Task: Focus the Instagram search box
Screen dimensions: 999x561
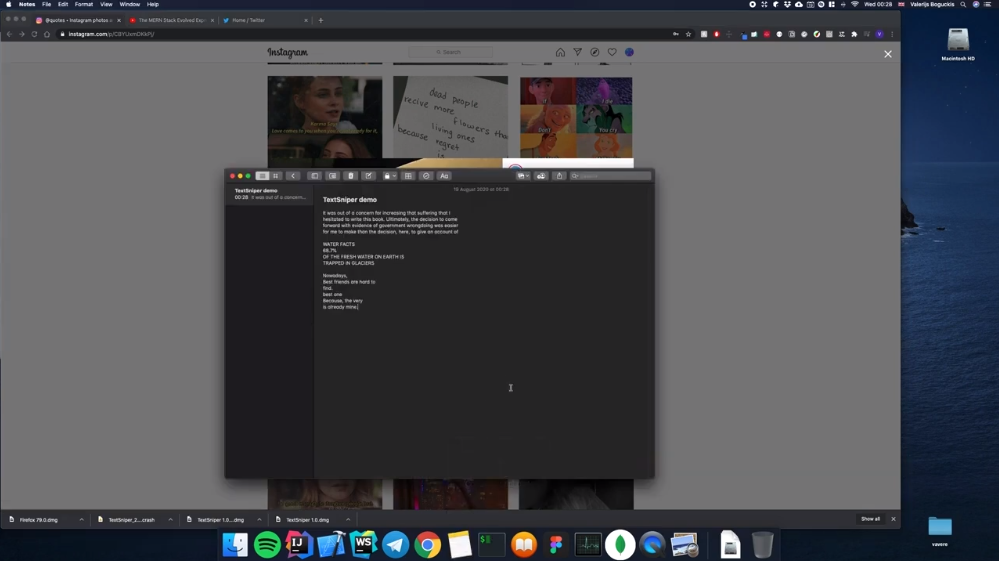Action: click(450, 52)
